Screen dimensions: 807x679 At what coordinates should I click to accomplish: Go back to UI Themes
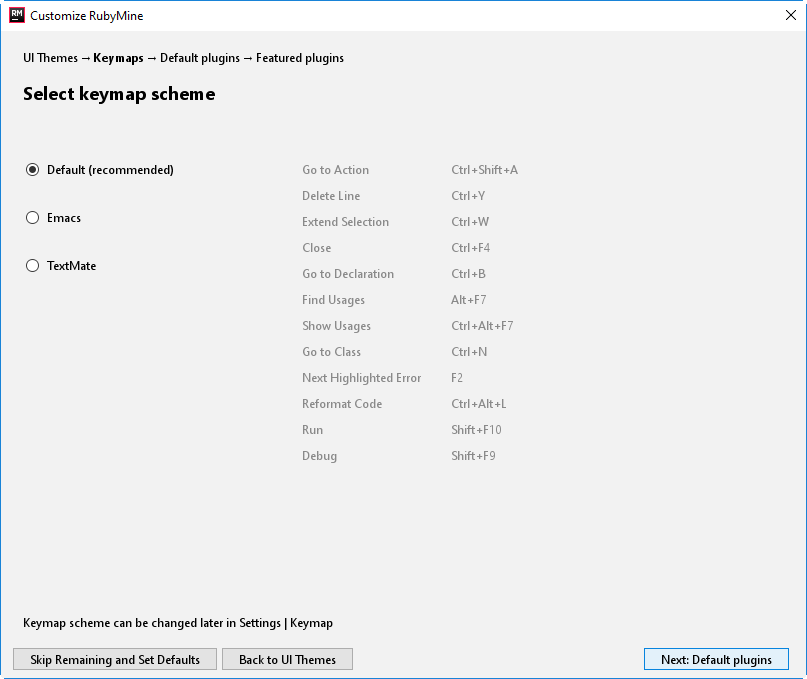pyautogui.click(x=287, y=659)
